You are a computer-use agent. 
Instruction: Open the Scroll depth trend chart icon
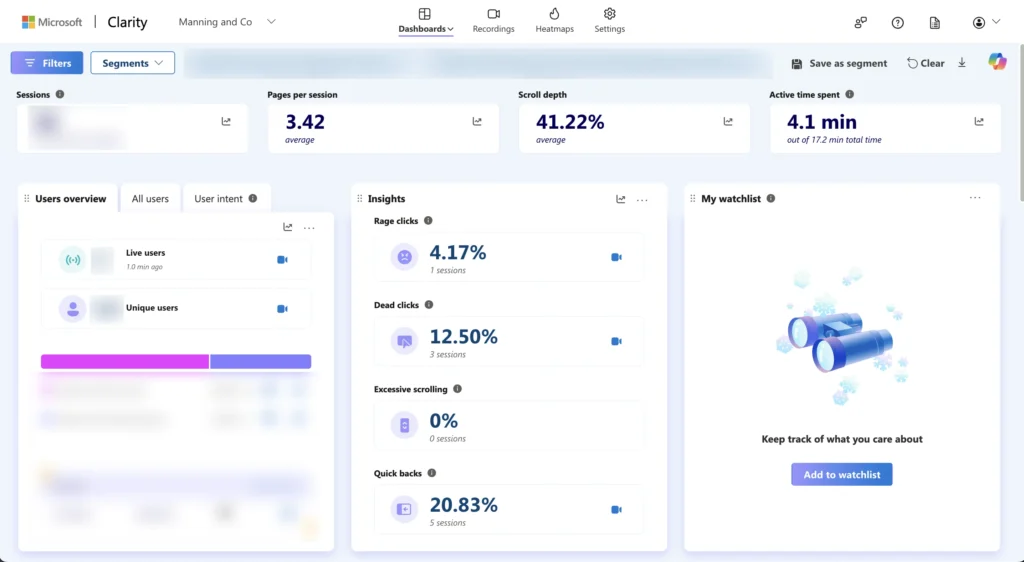(x=728, y=122)
